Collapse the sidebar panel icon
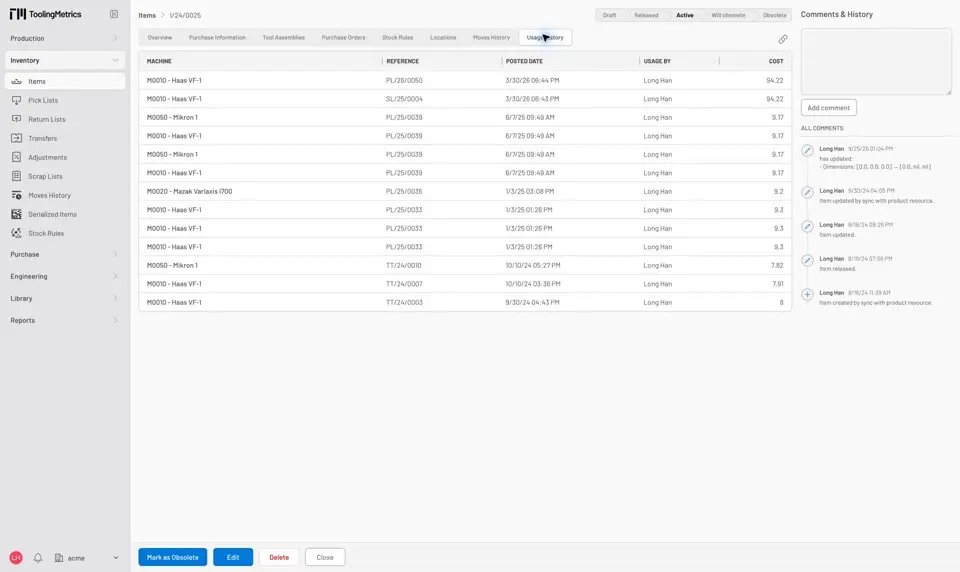 [x=114, y=14]
